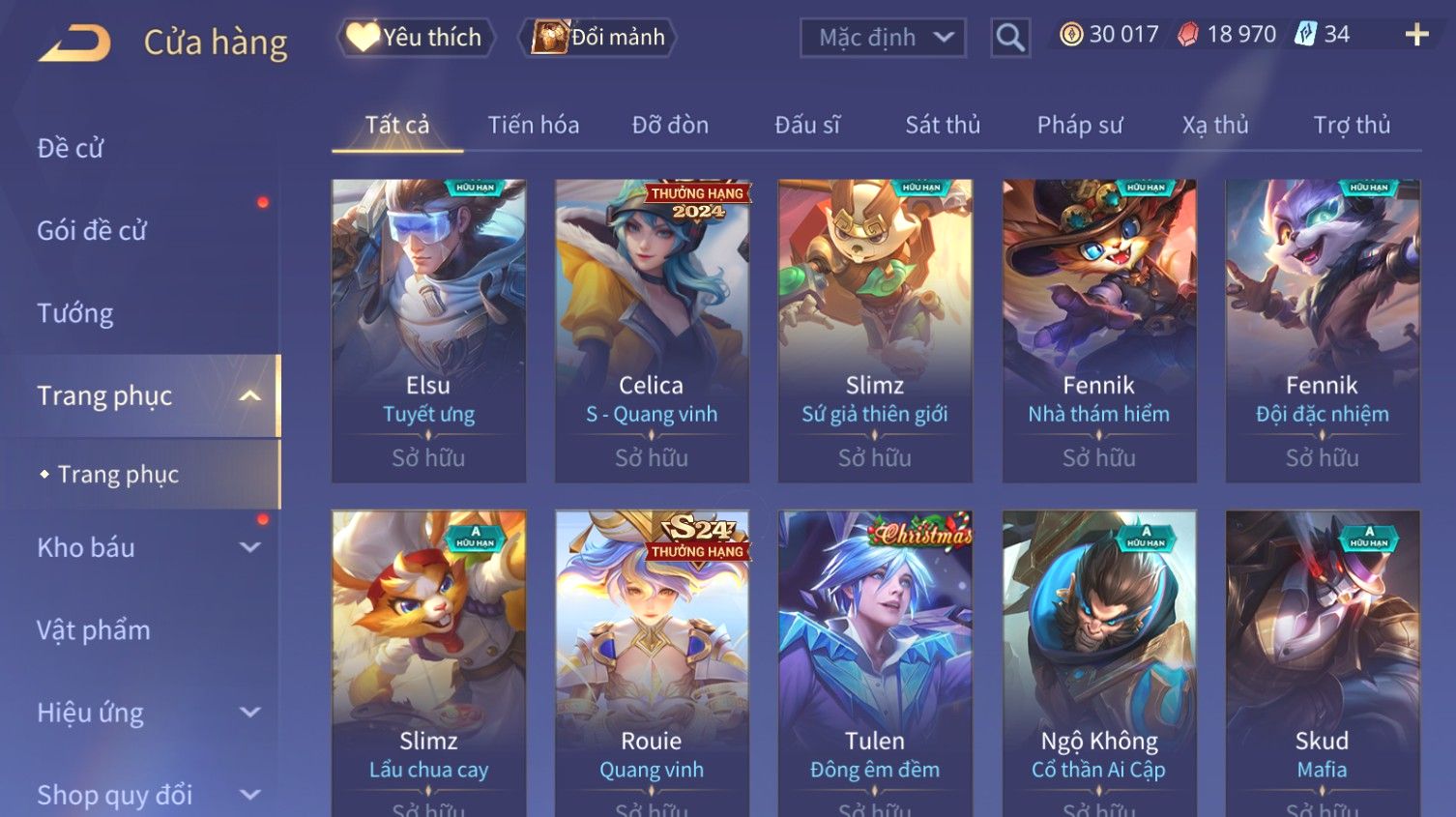1456x817 pixels.
Task: Go to the Tướng sidebar menu
Action: pyautogui.click(x=75, y=313)
